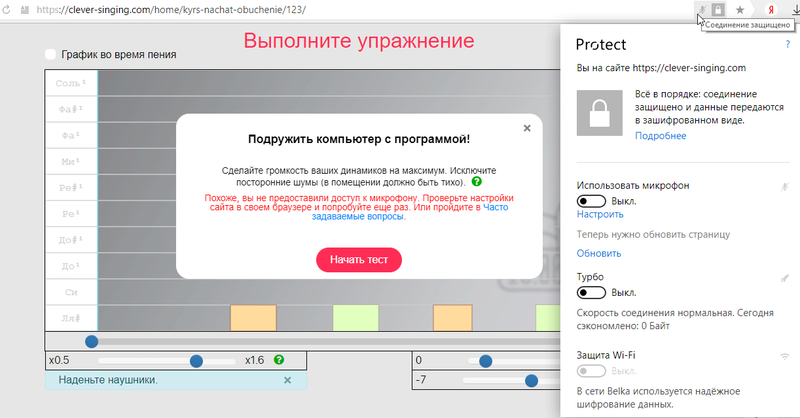Open downloads arrow icon
Screen dimensions: 800x418
point(796,10)
